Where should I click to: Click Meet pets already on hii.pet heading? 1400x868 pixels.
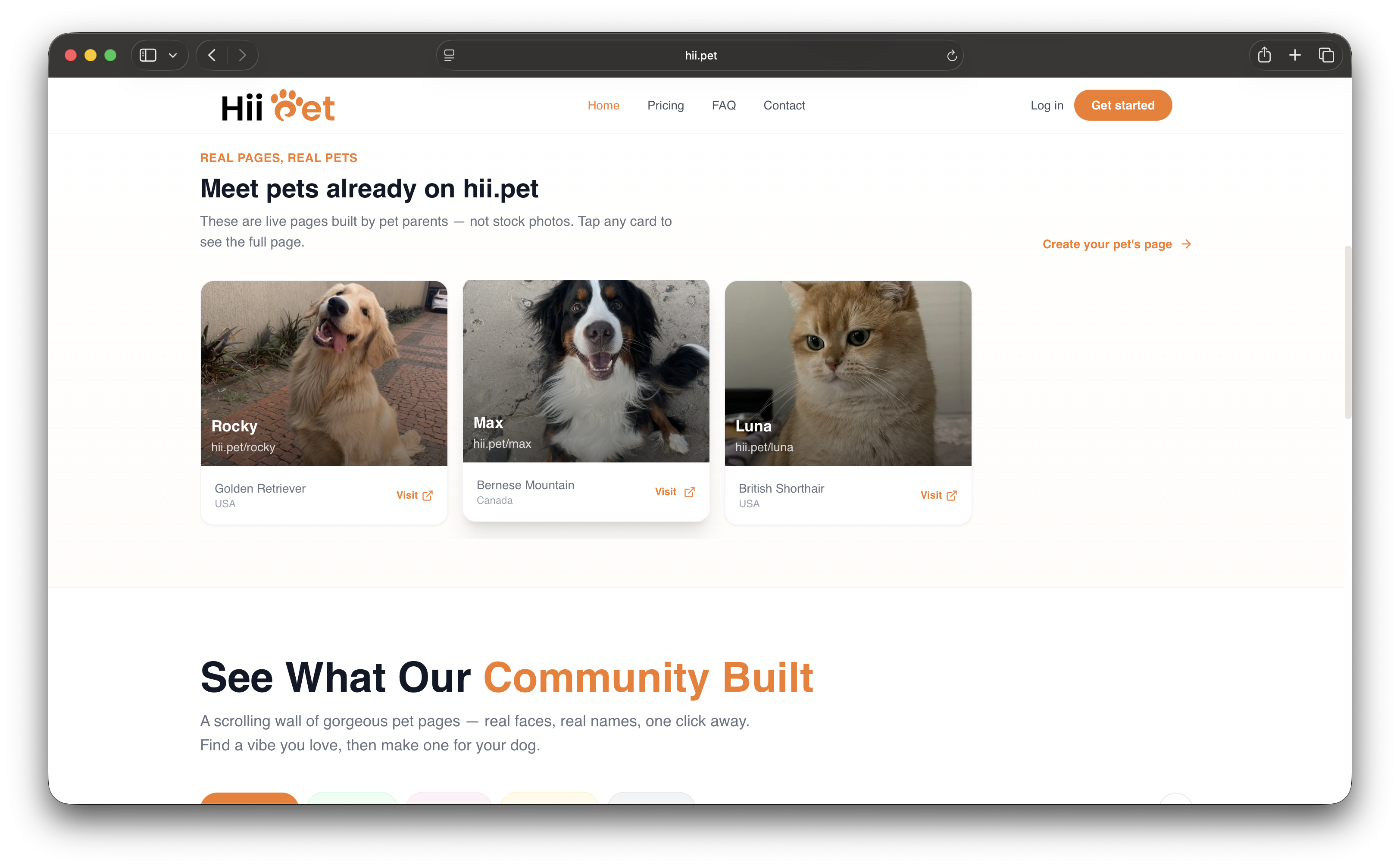pyautogui.click(x=369, y=188)
